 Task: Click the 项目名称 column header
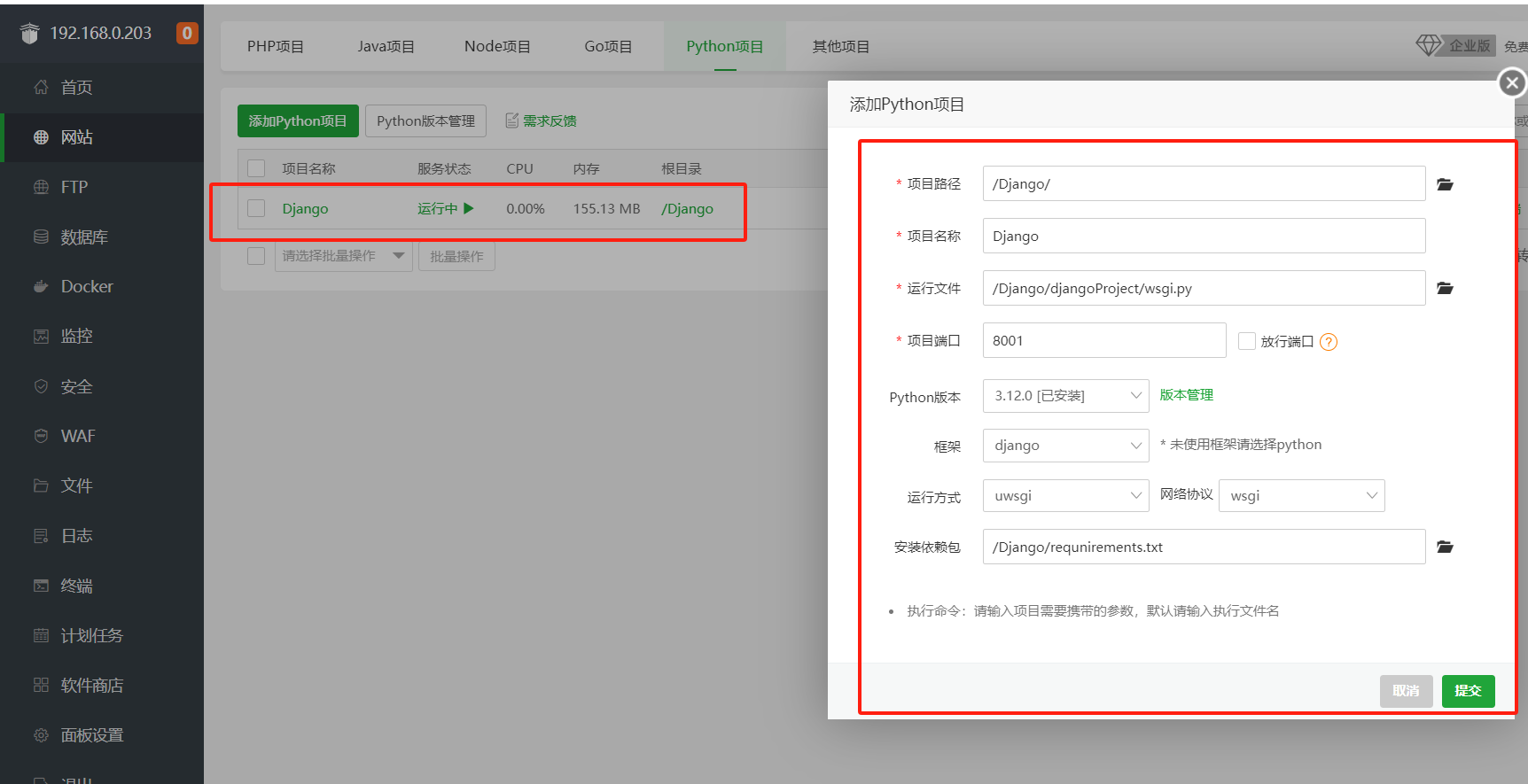tap(308, 168)
